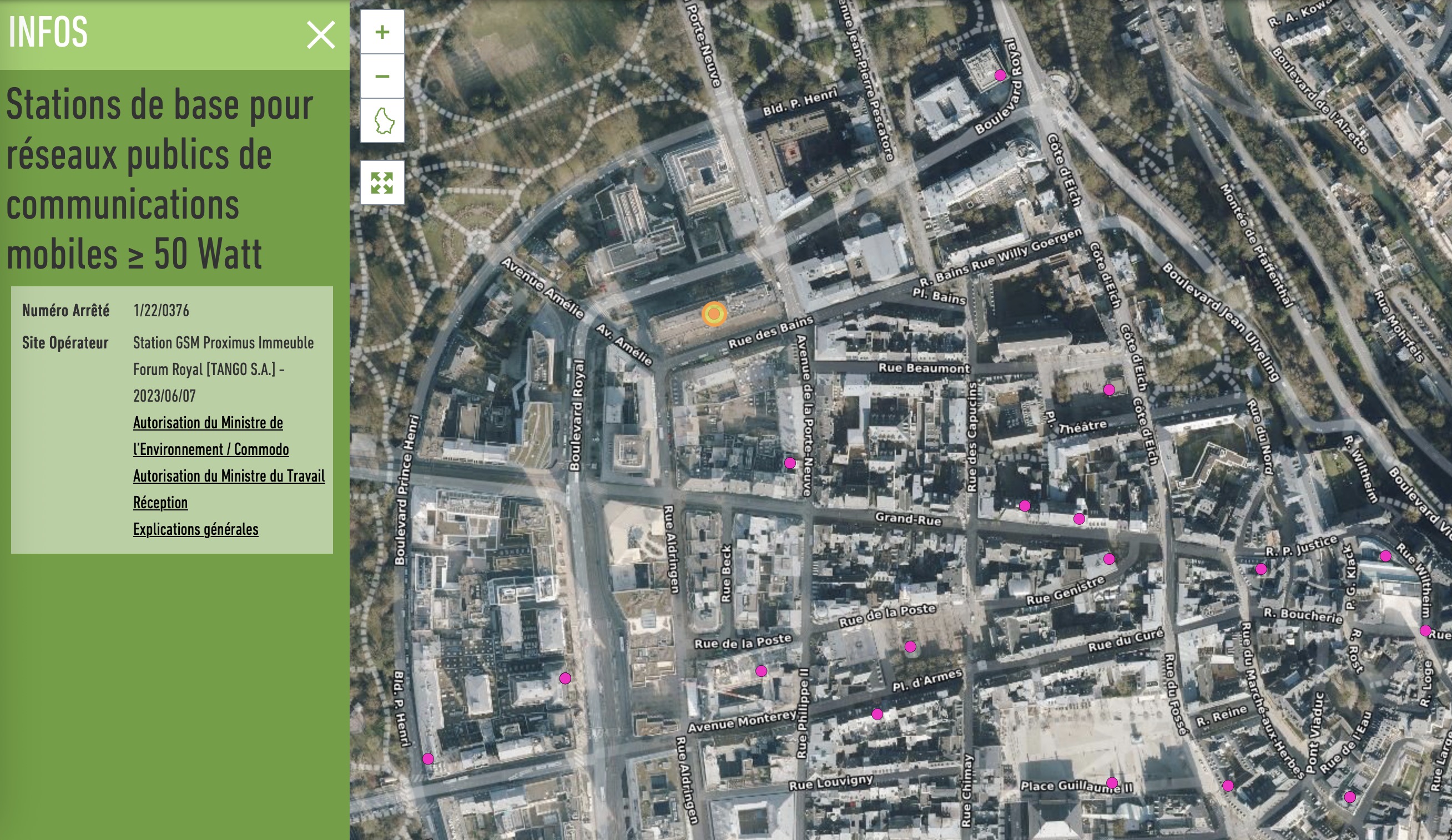1452x840 pixels.
Task: Open the Réception link
Action: click(x=160, y=502)
